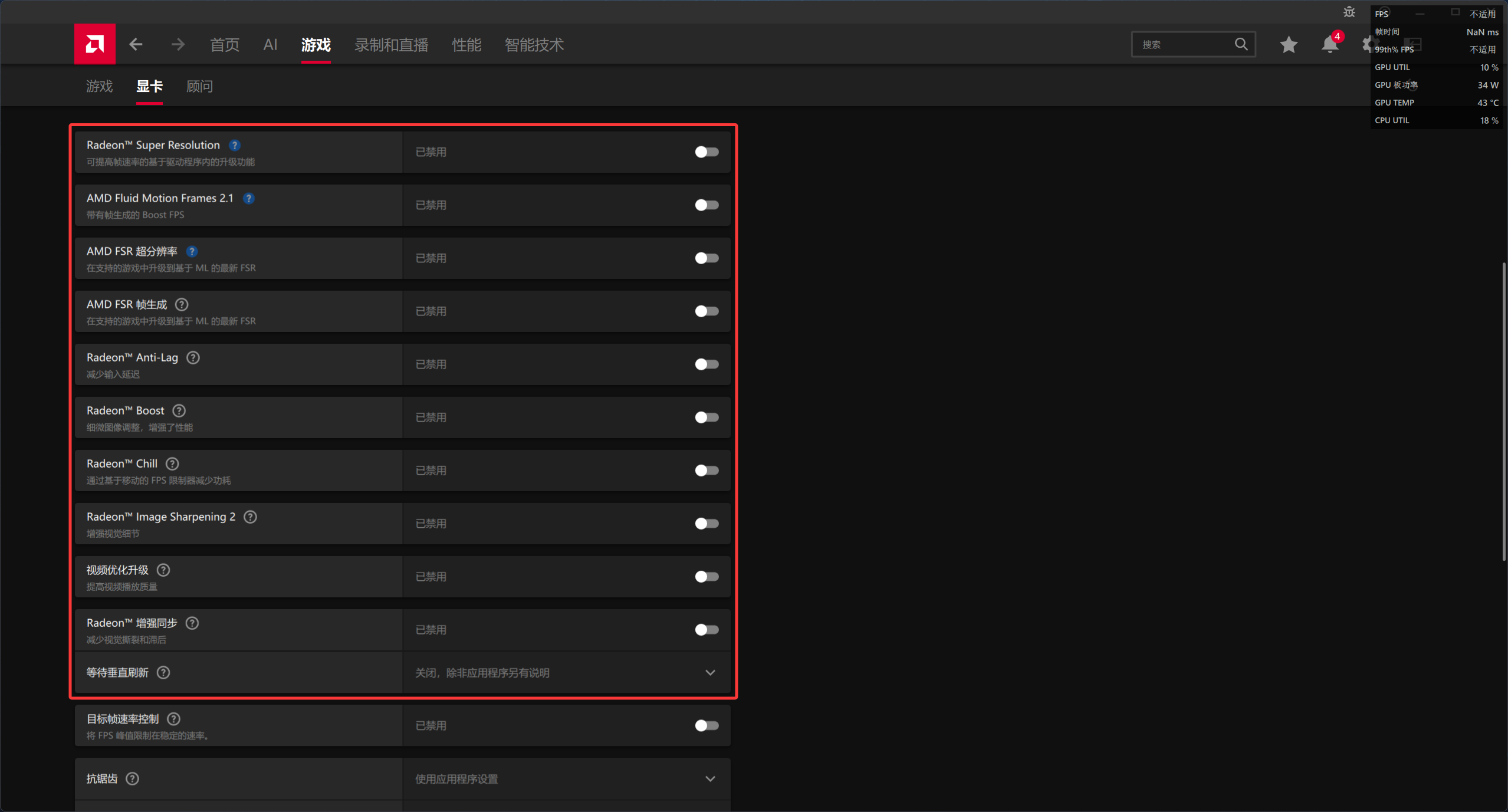The width and height of the screenshot is (1508, 812).
Task: Show help for AMD Fluid Motion Frames 2.1
Action: pyautogui.click(x=249, y=198)
